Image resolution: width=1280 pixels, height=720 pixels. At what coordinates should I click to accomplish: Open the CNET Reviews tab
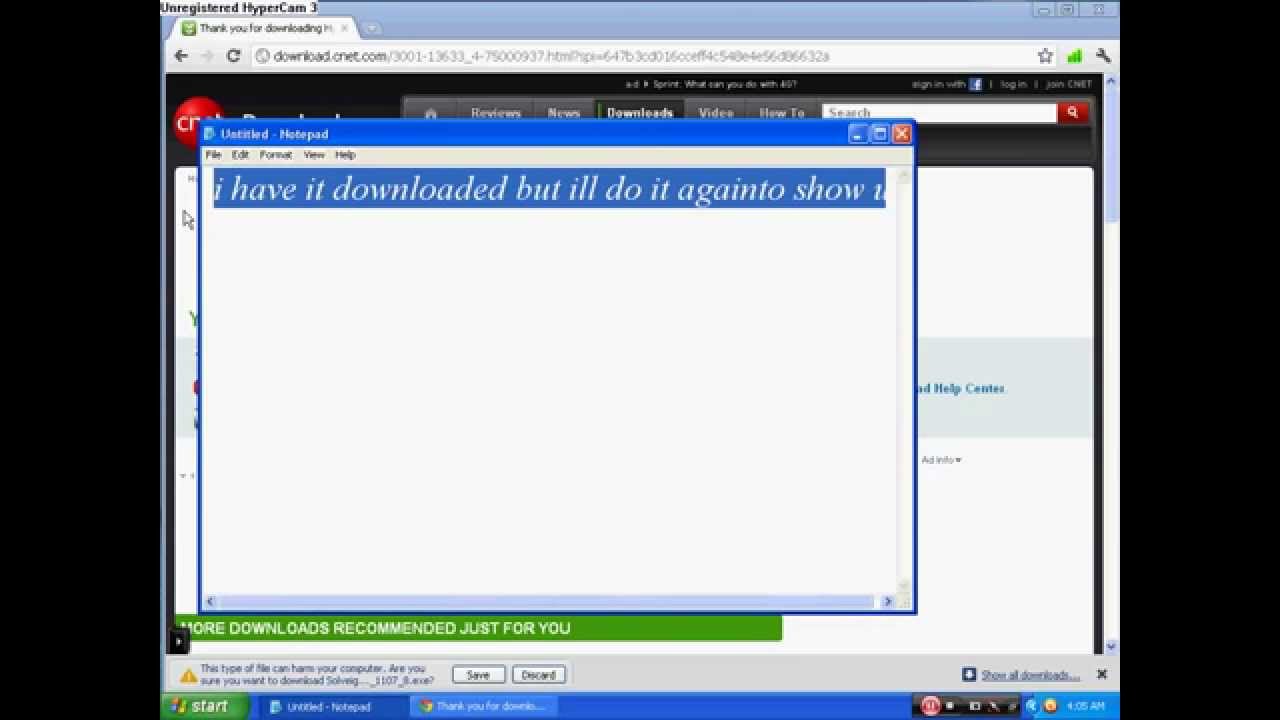click(x=496, y=113)
